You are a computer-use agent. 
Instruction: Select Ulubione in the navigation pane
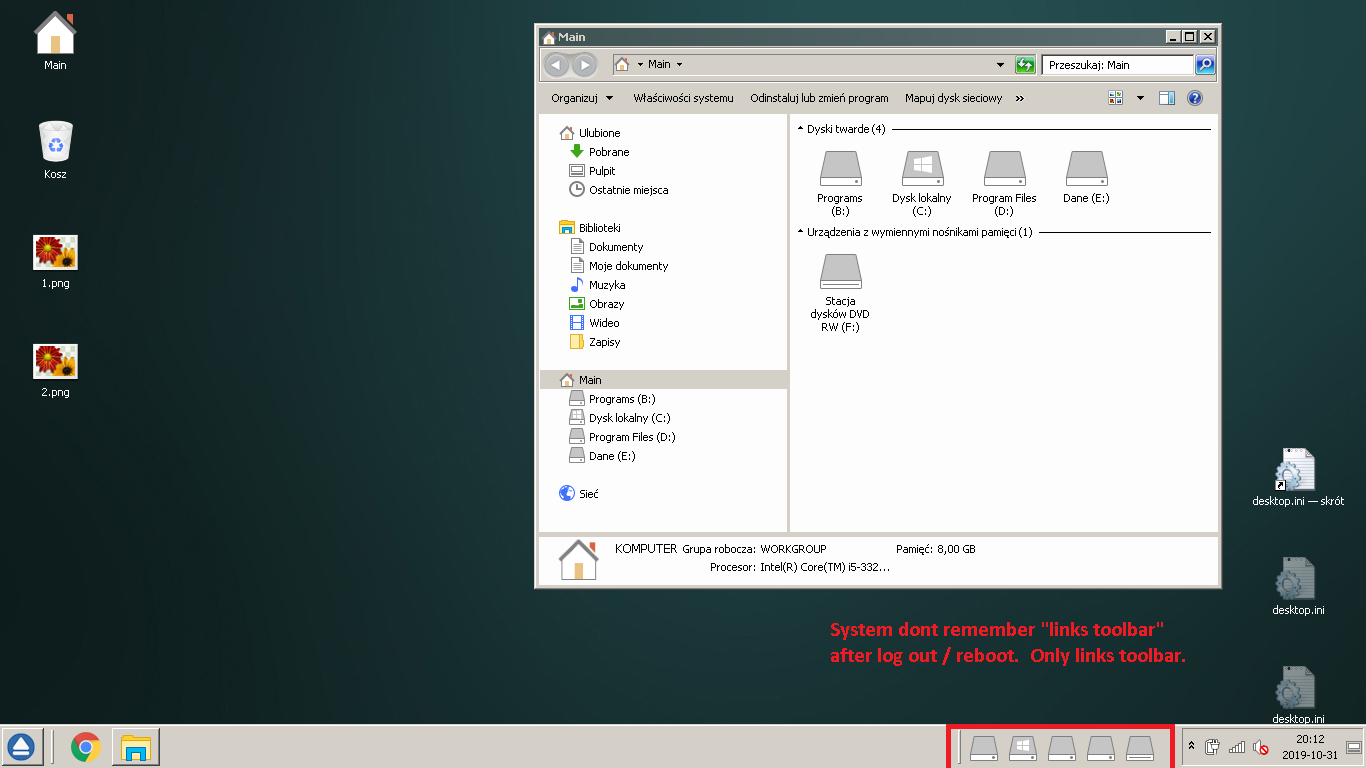point(599,133)
